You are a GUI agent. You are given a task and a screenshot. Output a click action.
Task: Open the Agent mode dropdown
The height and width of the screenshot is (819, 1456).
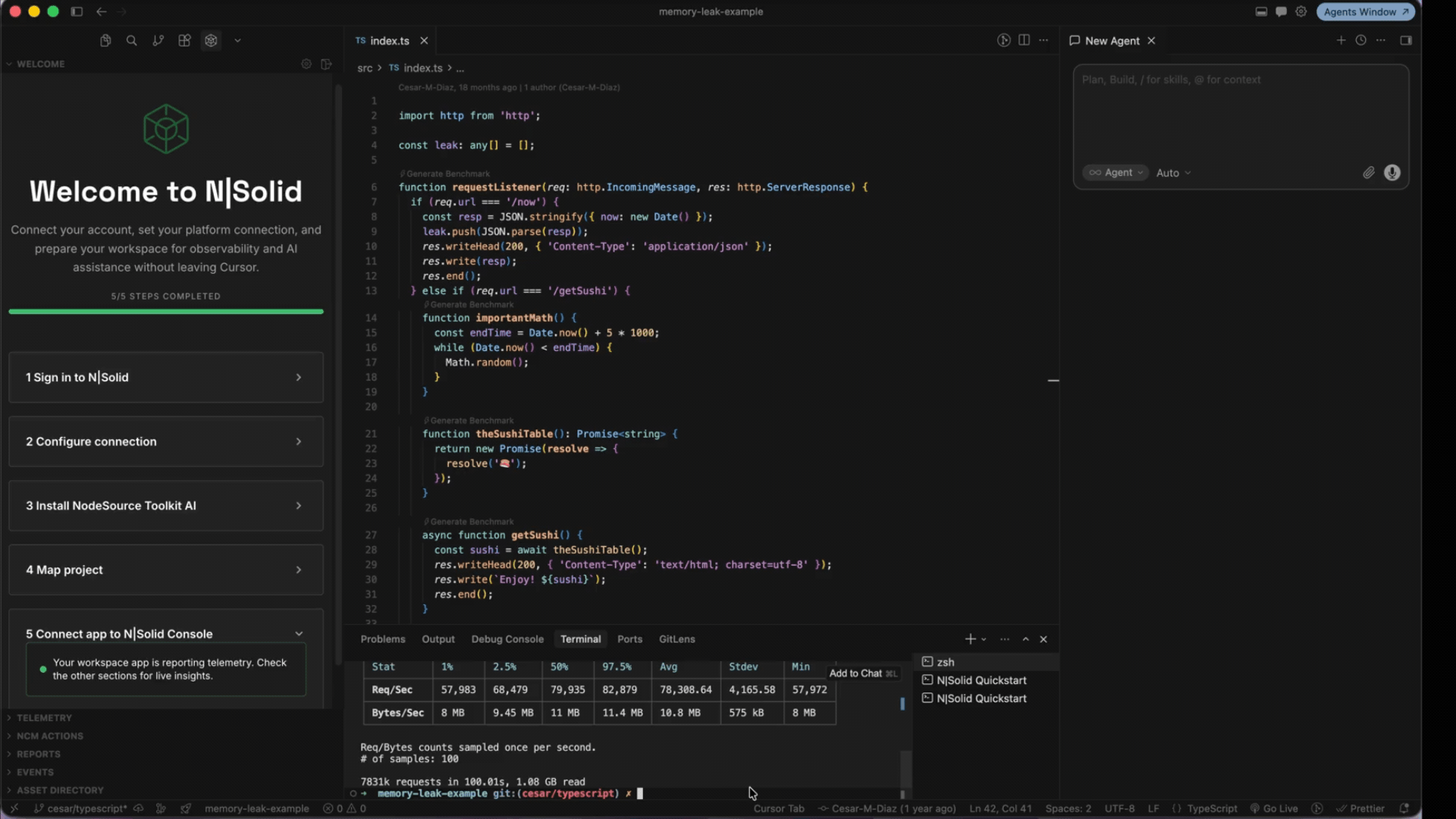1116,173
